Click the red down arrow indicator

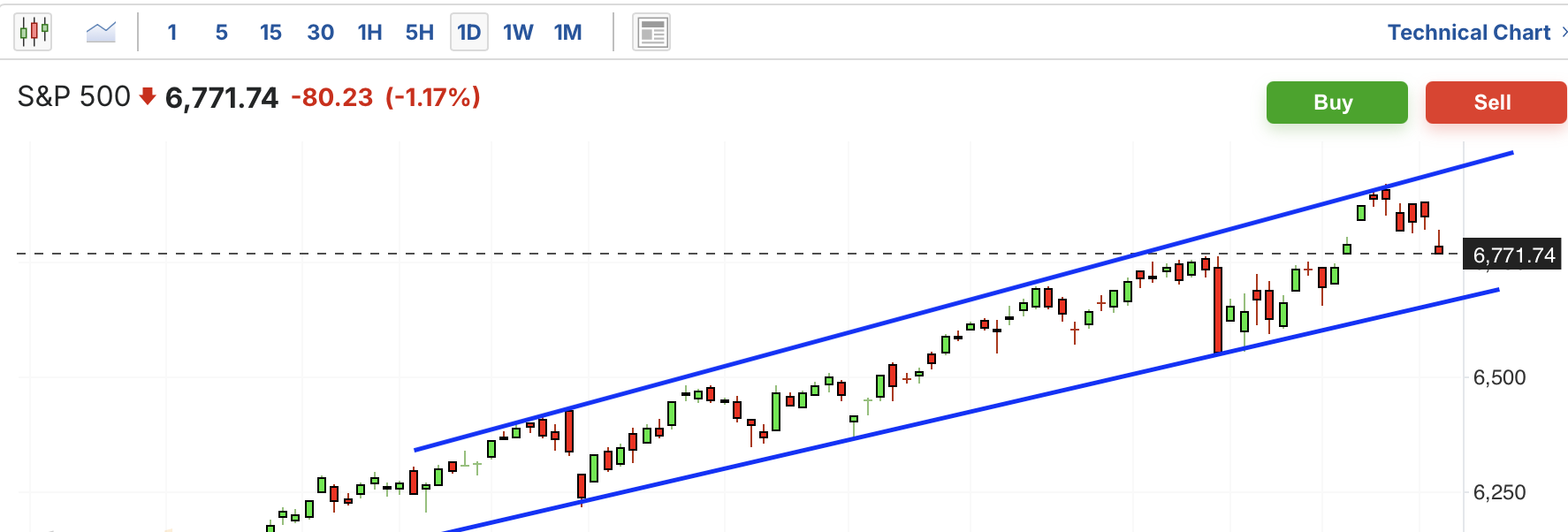pyautogui.click(x=148, y=96)
